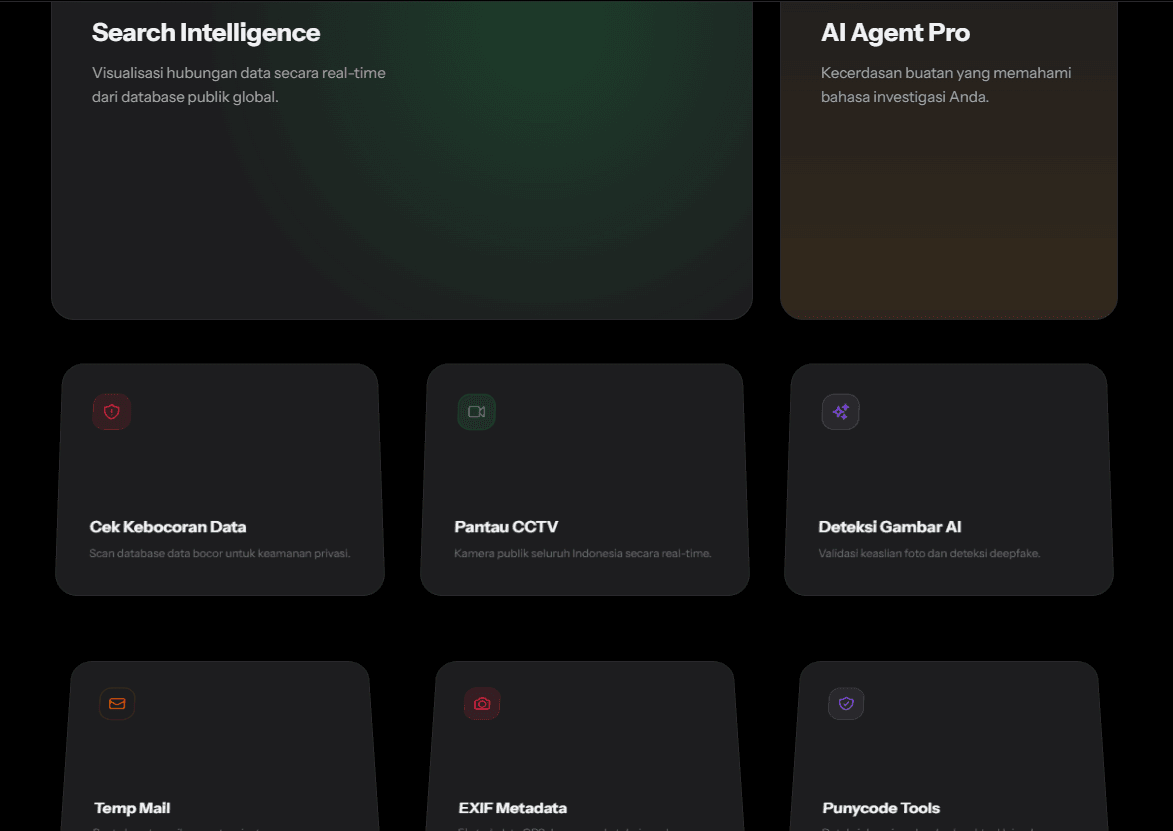Click the 'Kamera publik seluruh Indonesia' description
This screenshot has width=1173, height=831.
[583, 554]
